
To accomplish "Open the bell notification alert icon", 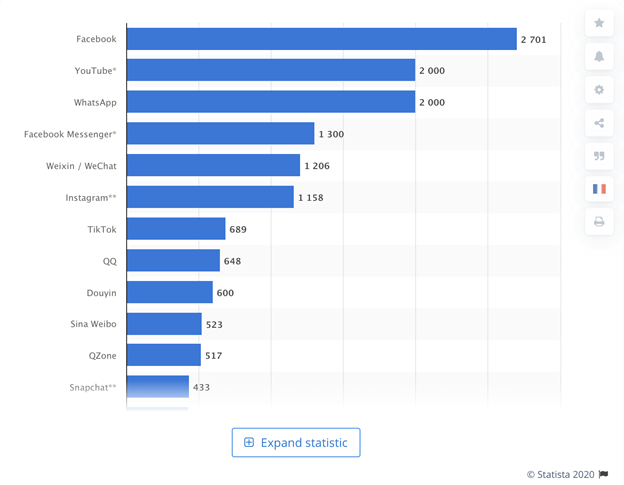I will [x=599, y=56].
